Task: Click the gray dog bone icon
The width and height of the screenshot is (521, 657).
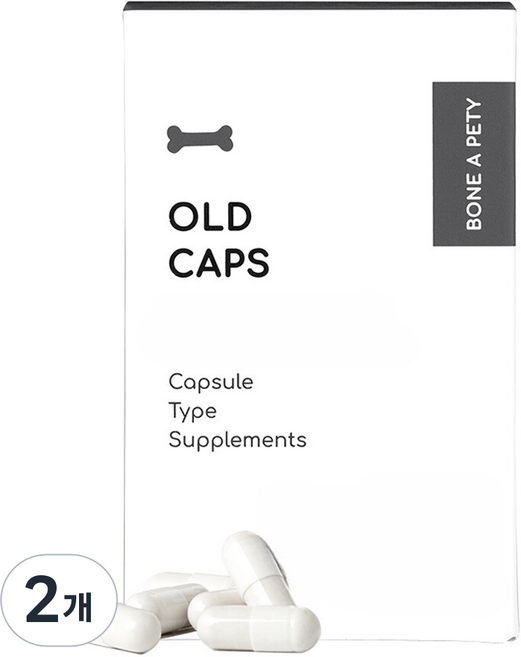Action: (200, 139)
